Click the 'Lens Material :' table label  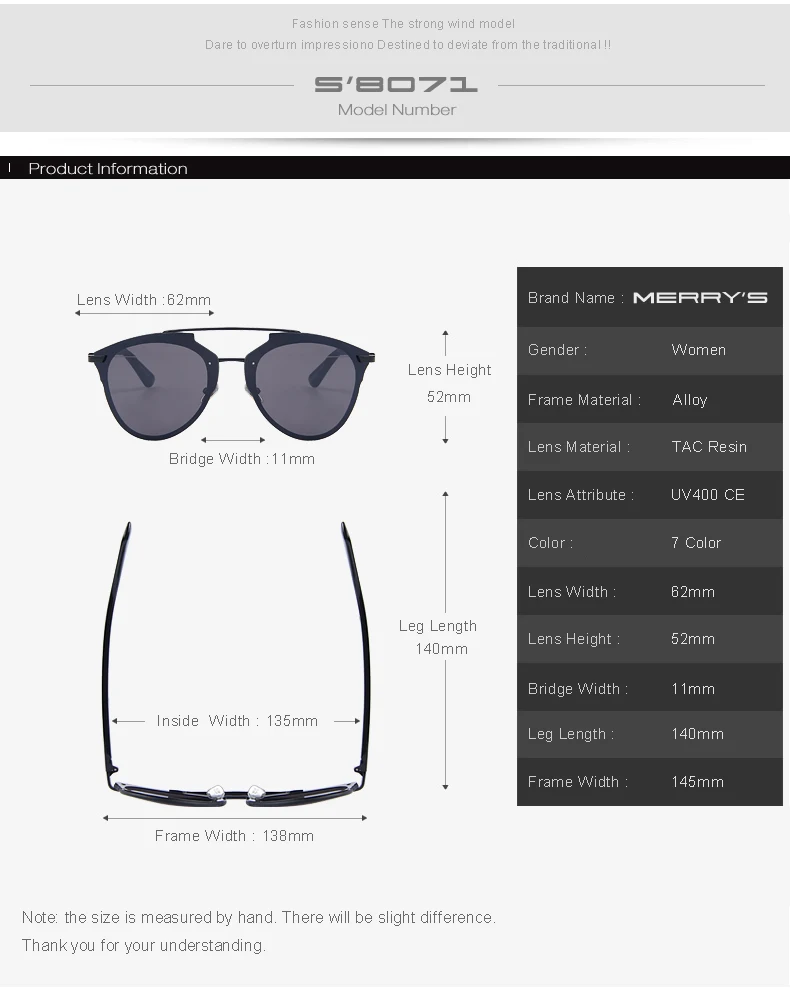(x=579, y=447)
